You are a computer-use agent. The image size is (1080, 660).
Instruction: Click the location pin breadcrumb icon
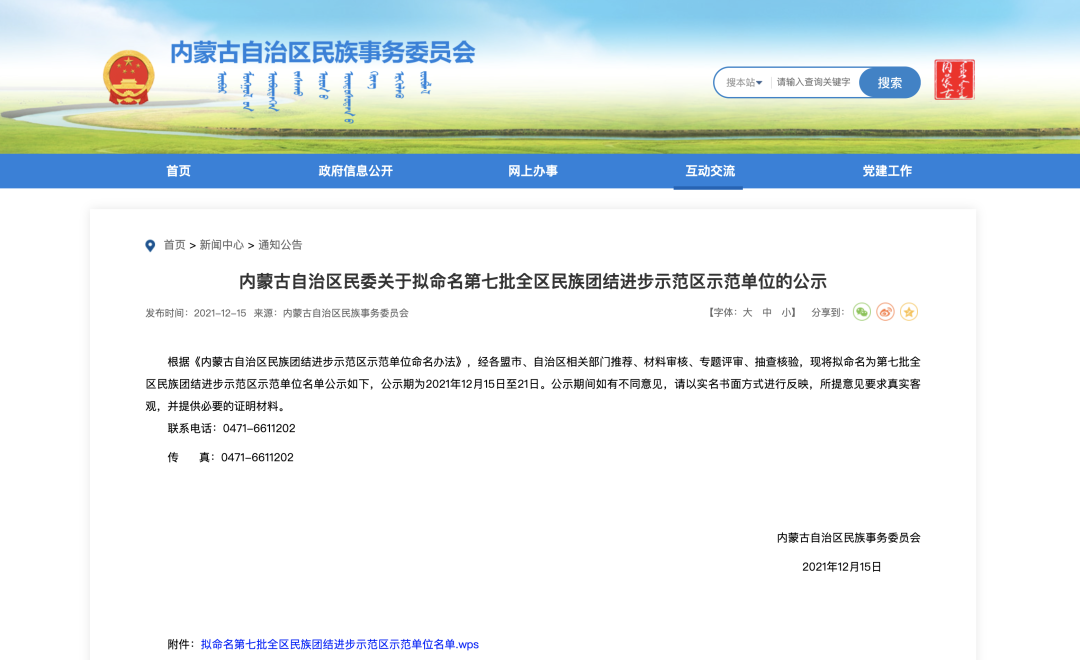pyautogui.click(x=150, y=245)
